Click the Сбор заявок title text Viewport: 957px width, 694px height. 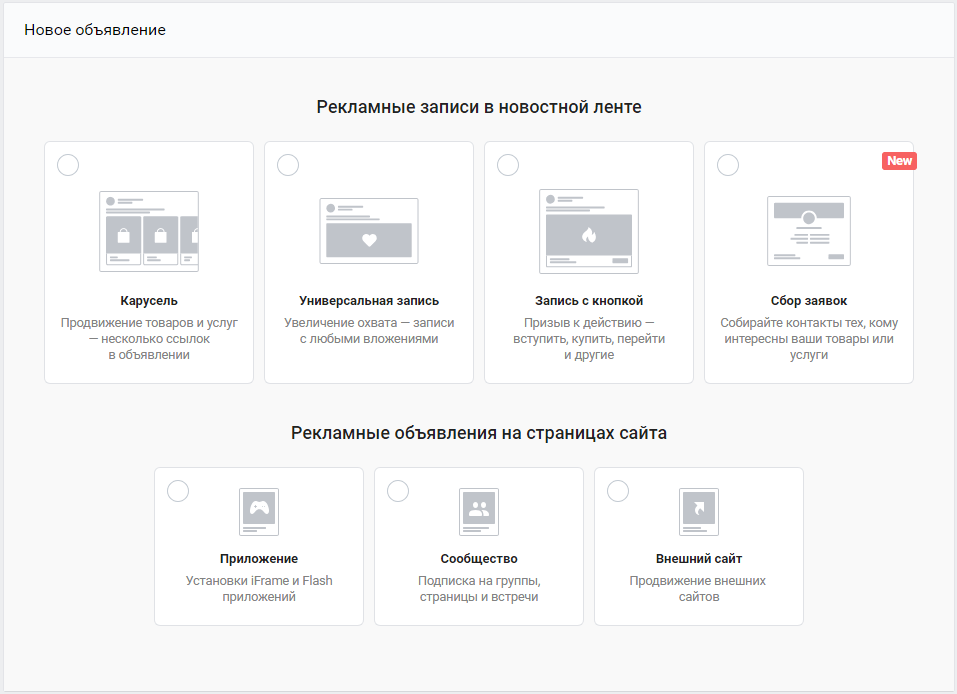[x=809, y=301]
